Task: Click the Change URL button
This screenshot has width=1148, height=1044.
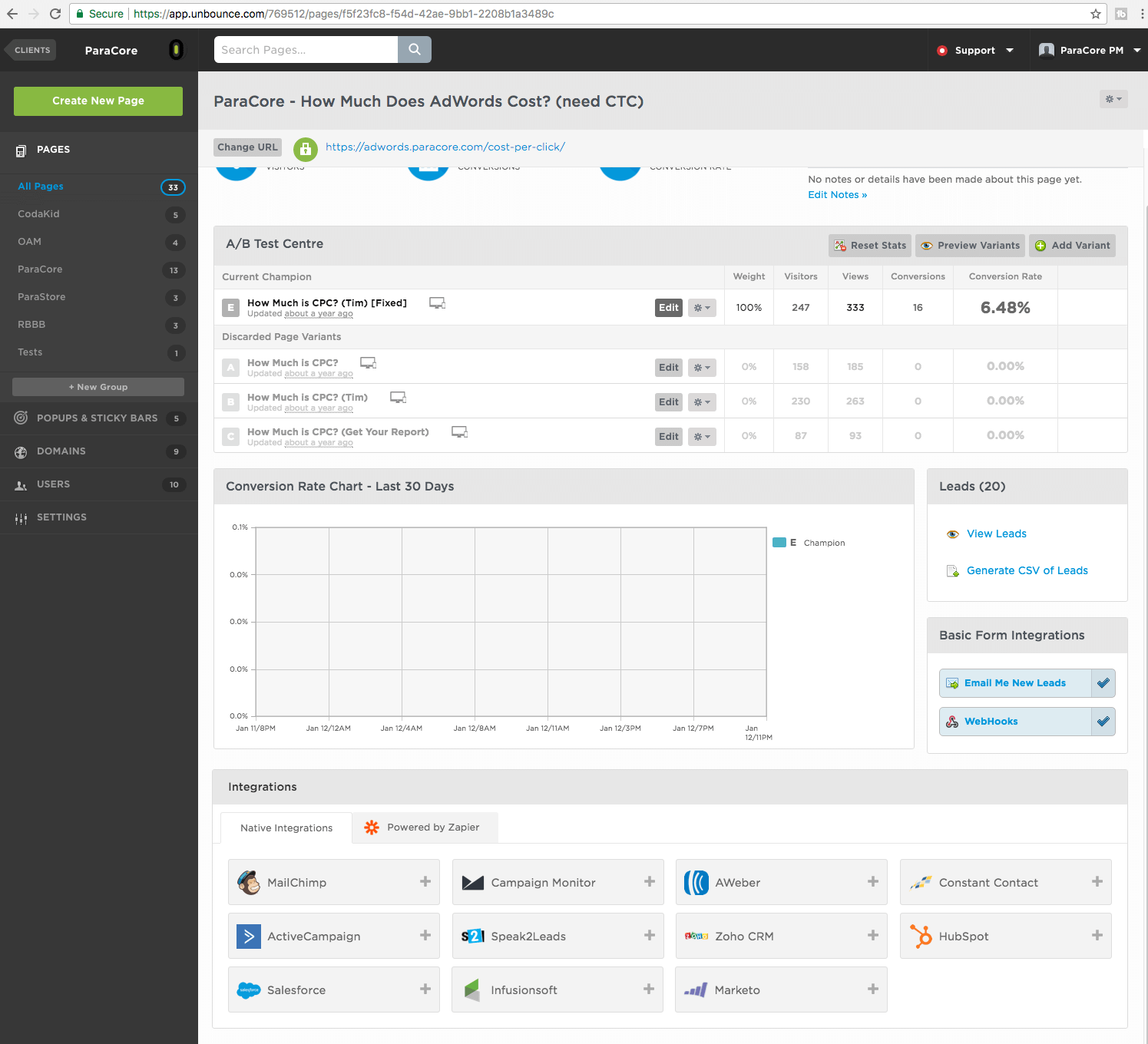Action: pyautogui.click(x=247, y=147)
